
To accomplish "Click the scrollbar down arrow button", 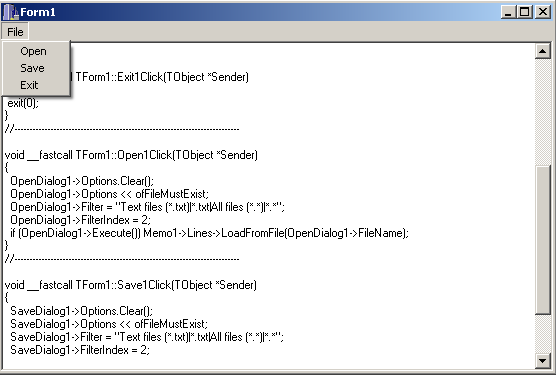I will tap(542, 361).
